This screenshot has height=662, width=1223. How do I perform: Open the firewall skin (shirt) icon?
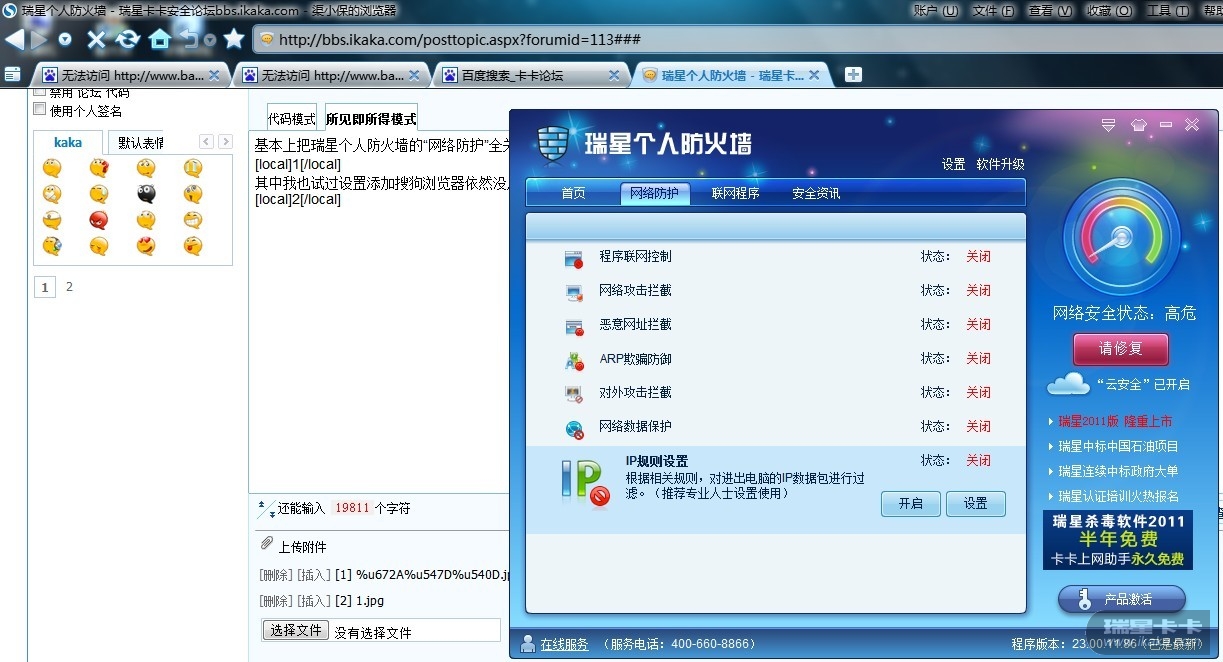(x=1138, y=125)
